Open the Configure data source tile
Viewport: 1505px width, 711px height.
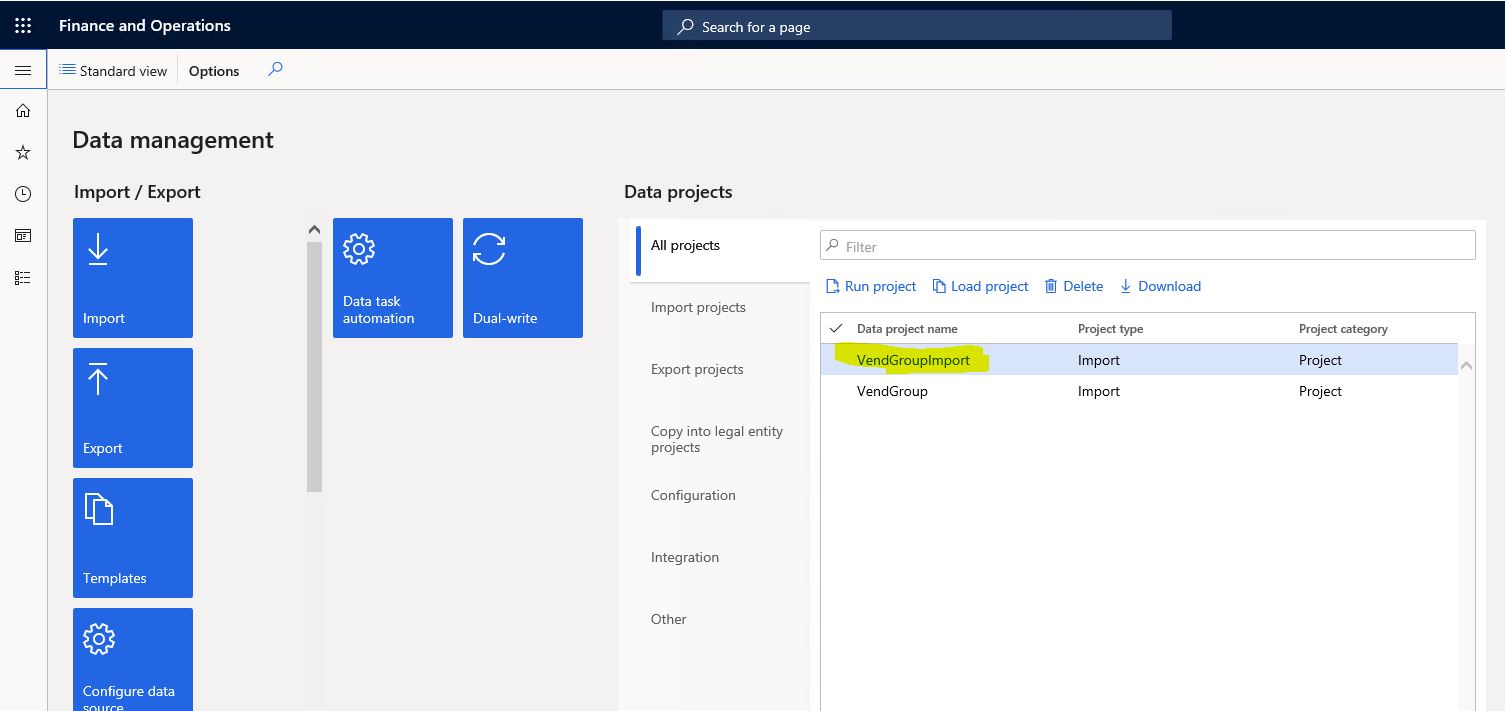pyautogui.click(x=133, y=659)
